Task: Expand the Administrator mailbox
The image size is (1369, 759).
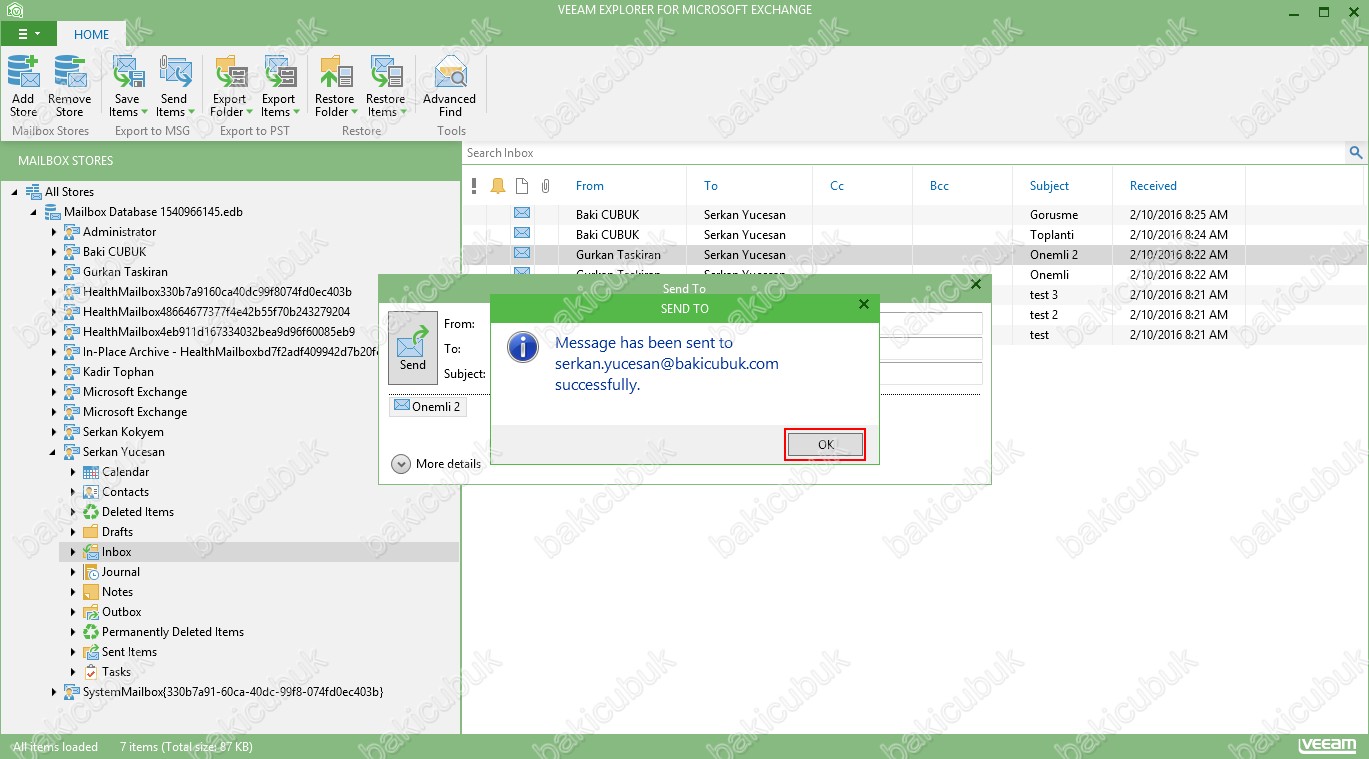Action: pyautogui.click(x=54, y=232)
